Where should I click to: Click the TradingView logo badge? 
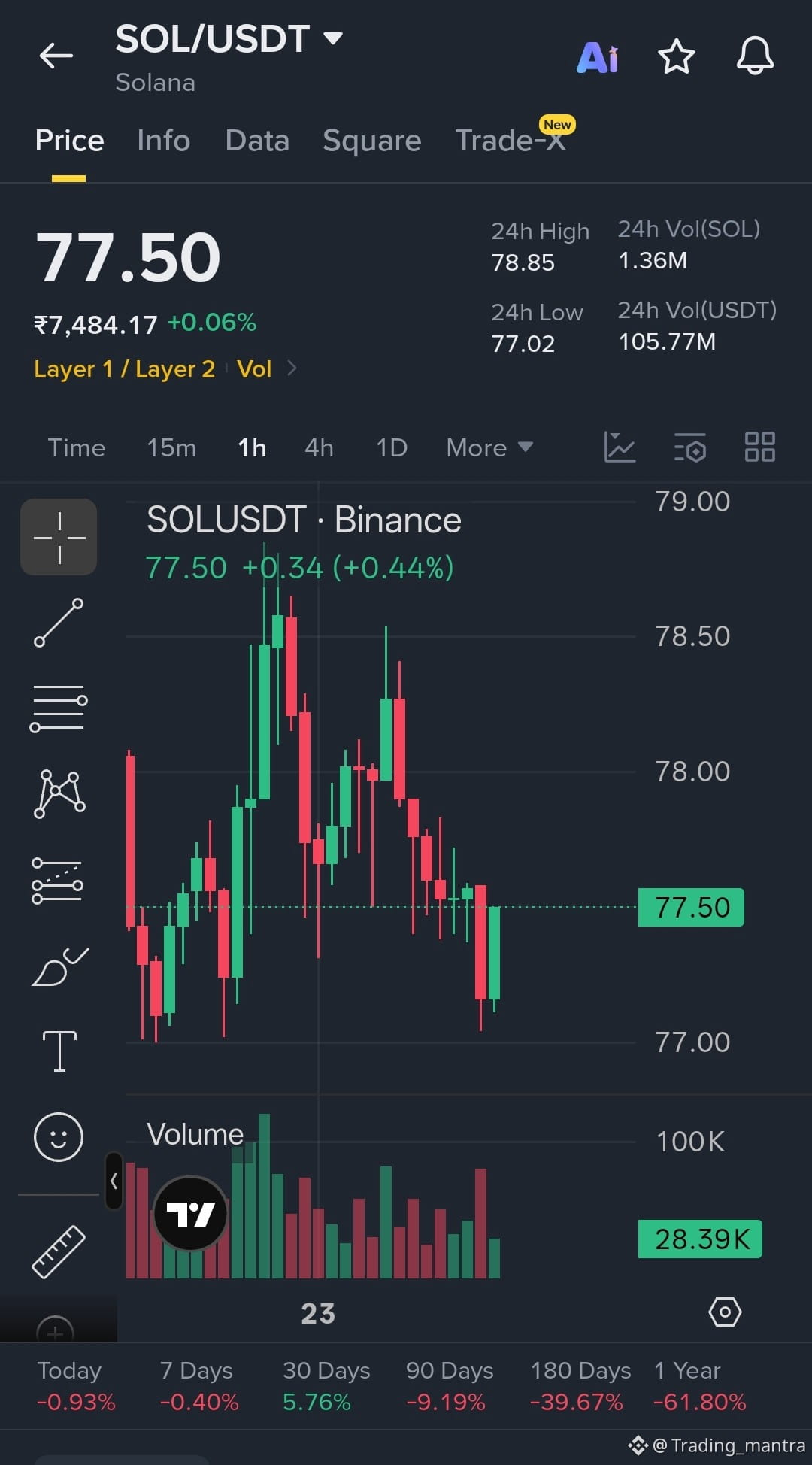coord(190,1213)
